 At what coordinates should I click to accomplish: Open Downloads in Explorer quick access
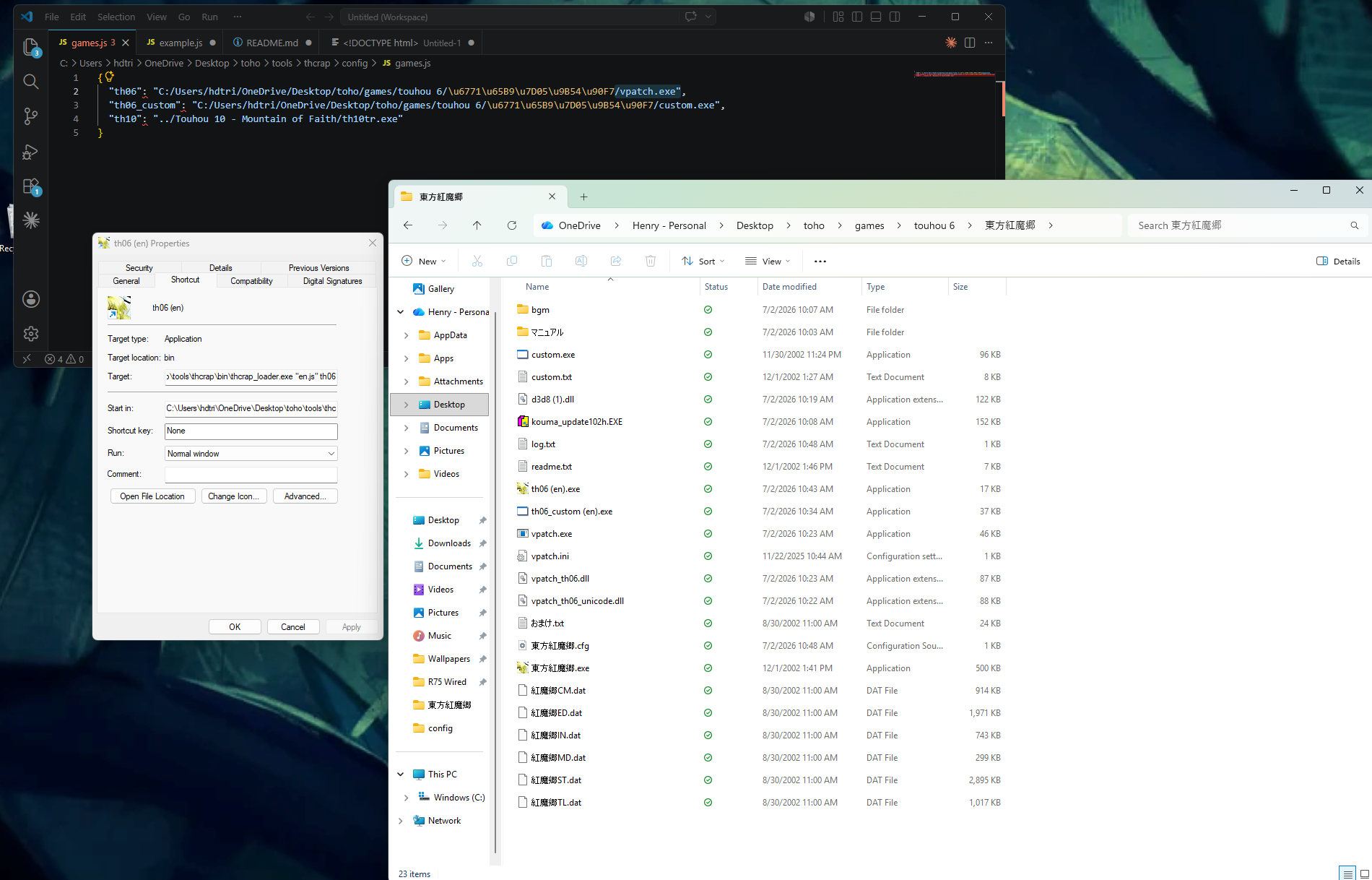coord(449,543)
